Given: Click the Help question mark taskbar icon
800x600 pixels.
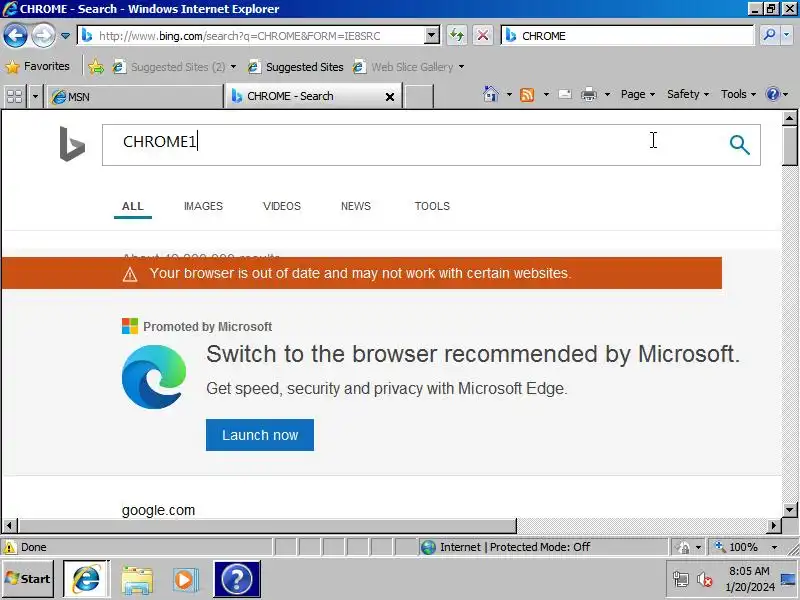Looking at the screenshot, I should [237, 579].
